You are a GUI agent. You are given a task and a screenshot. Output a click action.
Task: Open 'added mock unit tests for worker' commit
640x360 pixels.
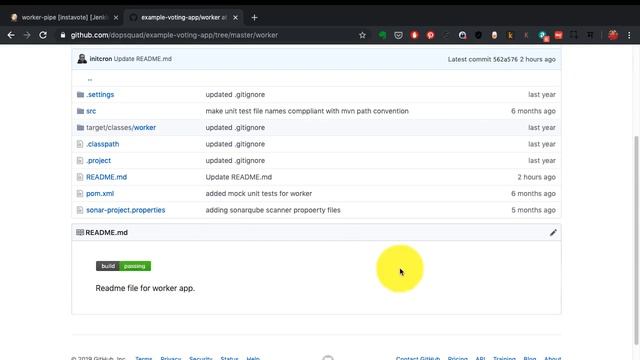coord(259,193)
